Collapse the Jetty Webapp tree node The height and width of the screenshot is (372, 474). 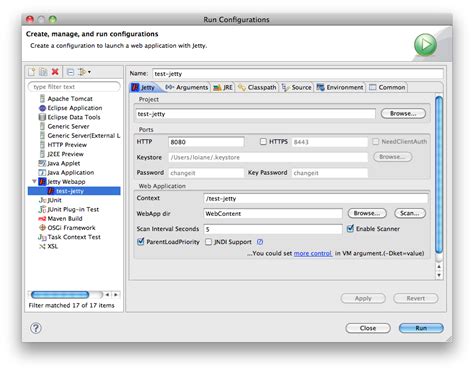[x=34, y=181]
